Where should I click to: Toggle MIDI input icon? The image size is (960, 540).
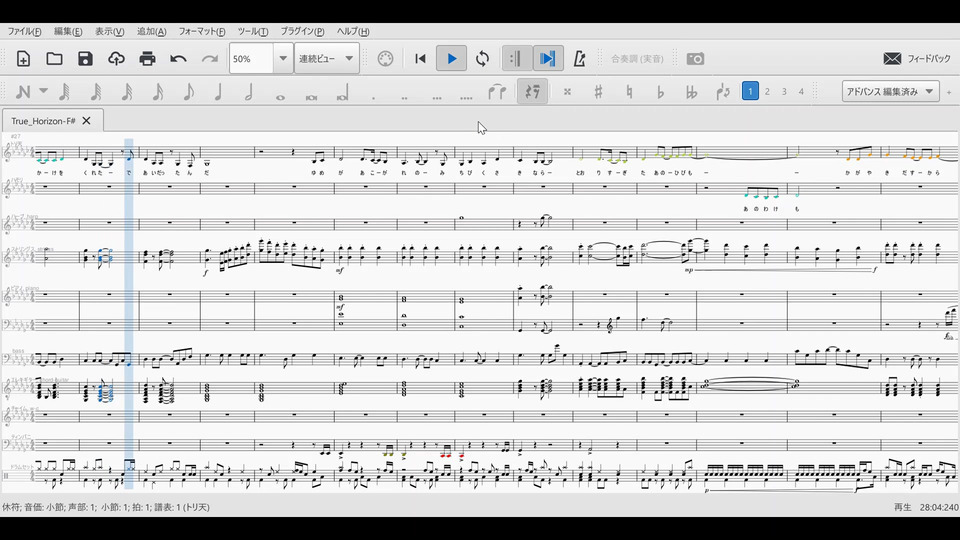point(385,59)
